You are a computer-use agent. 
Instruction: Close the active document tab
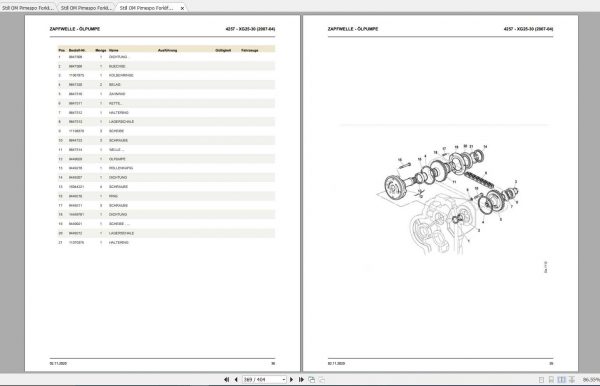pyautogui.click(x=182, y=8)
